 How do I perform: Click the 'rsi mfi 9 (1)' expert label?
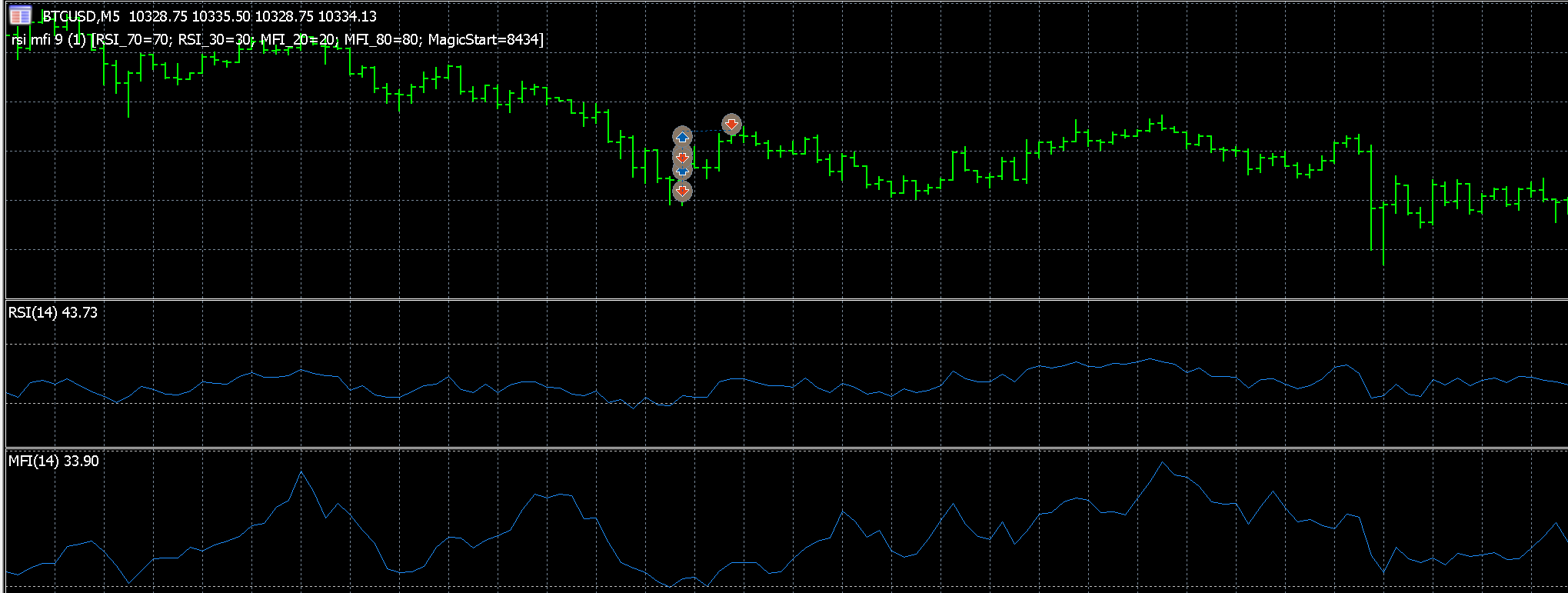coord(49,40)
